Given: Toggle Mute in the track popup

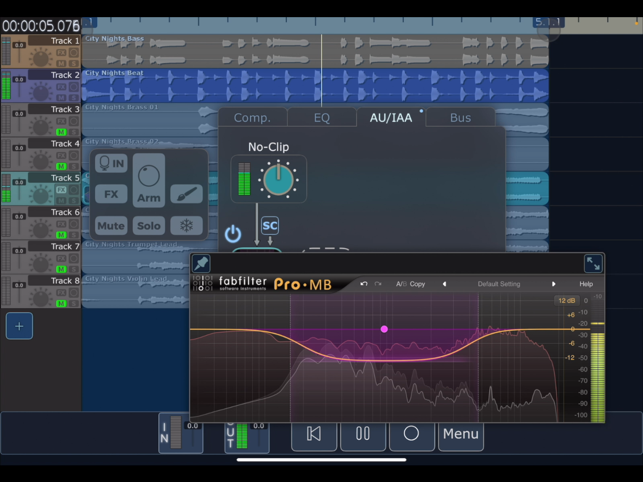Looking at the screenshot, I should tap(111, 226).
